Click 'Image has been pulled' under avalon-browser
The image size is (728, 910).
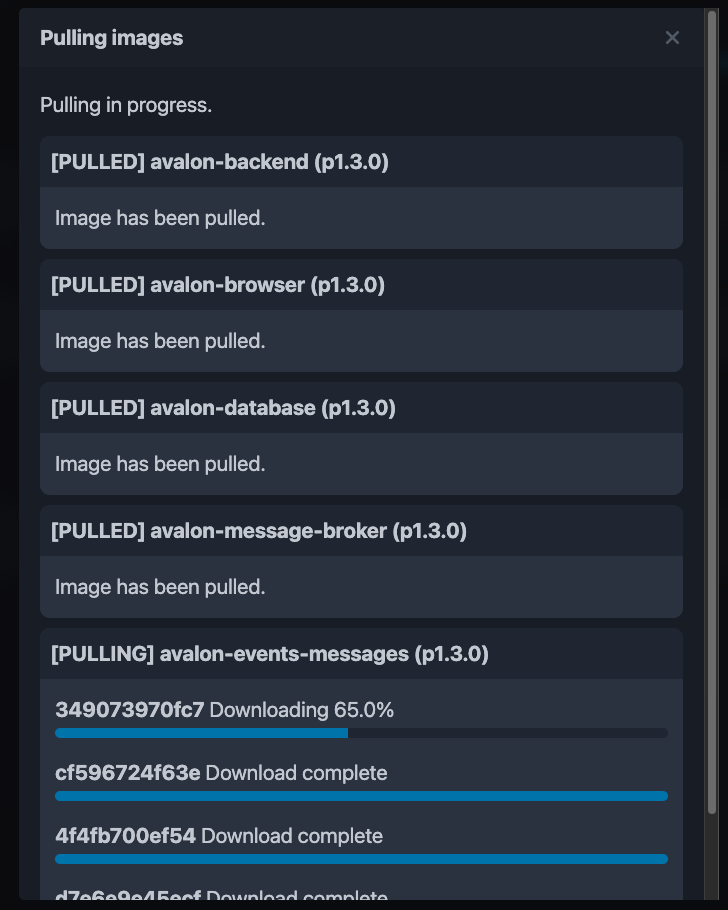(160, 341)
